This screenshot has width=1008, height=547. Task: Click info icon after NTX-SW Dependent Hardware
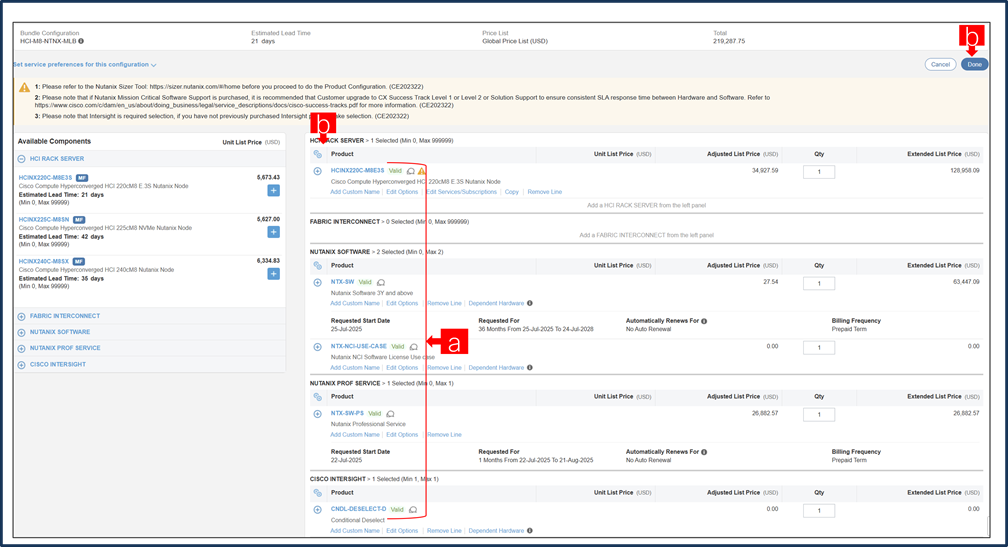pos(530,303)
